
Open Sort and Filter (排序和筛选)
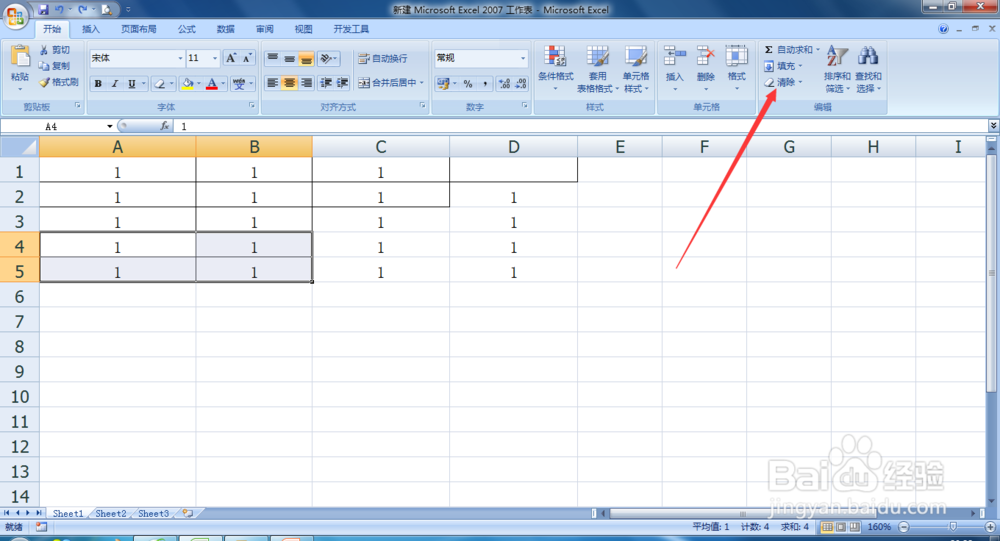(x=837, y=69)
